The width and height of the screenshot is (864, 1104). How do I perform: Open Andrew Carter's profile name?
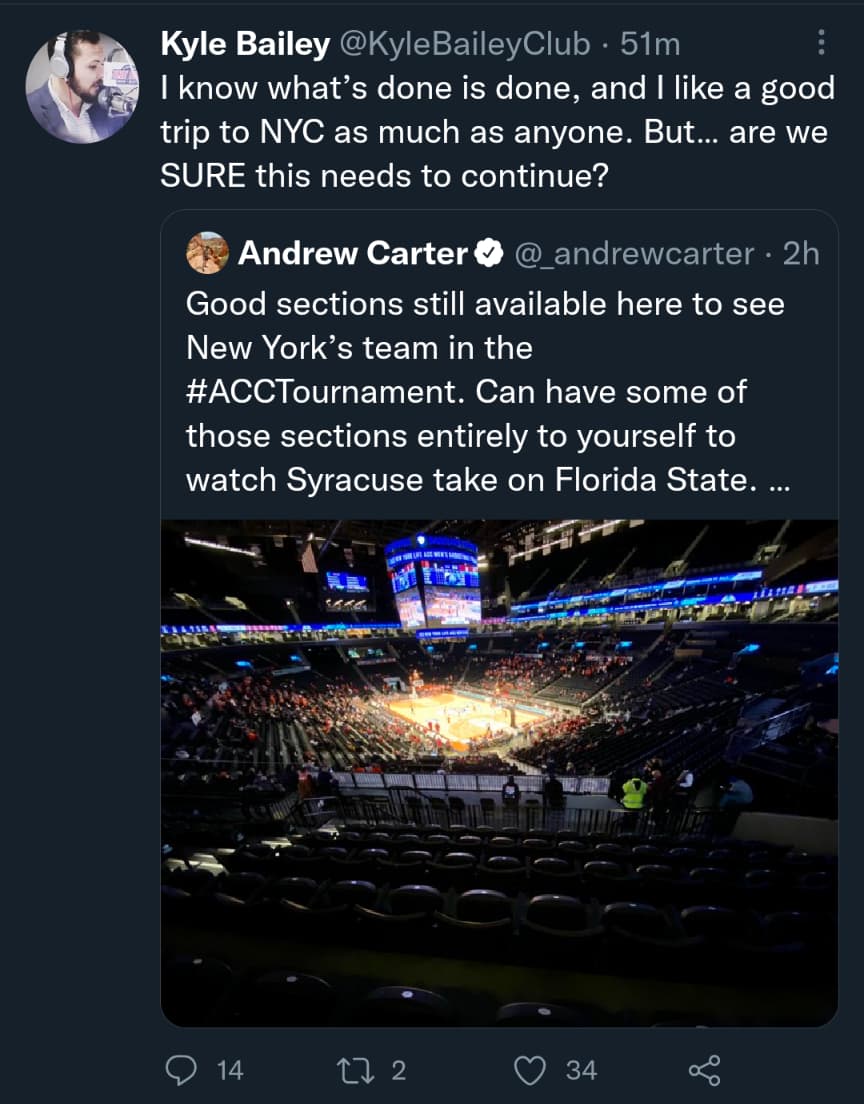[352, 254]
